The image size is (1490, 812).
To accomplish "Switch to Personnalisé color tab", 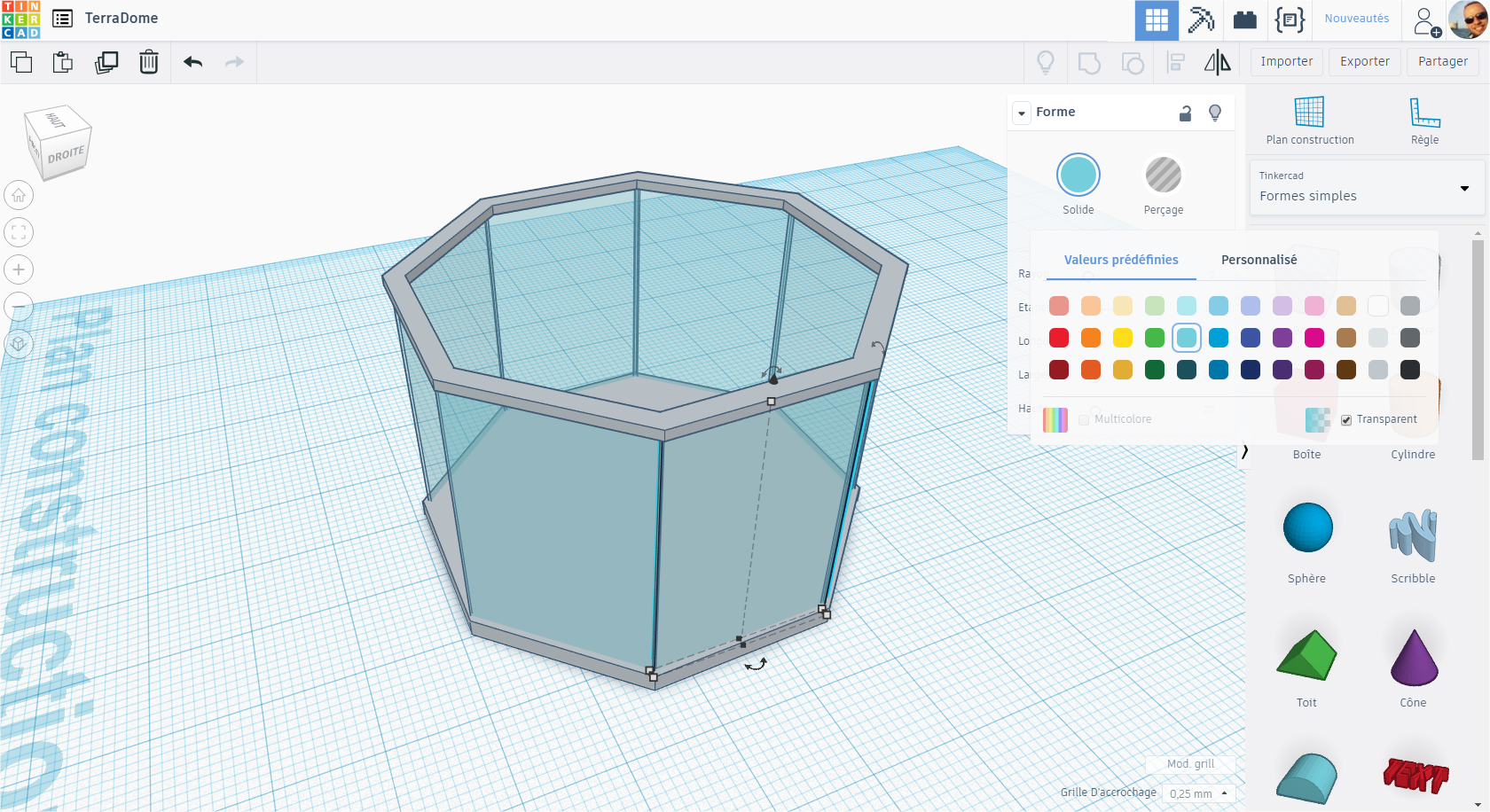I will pos(1259,260).
